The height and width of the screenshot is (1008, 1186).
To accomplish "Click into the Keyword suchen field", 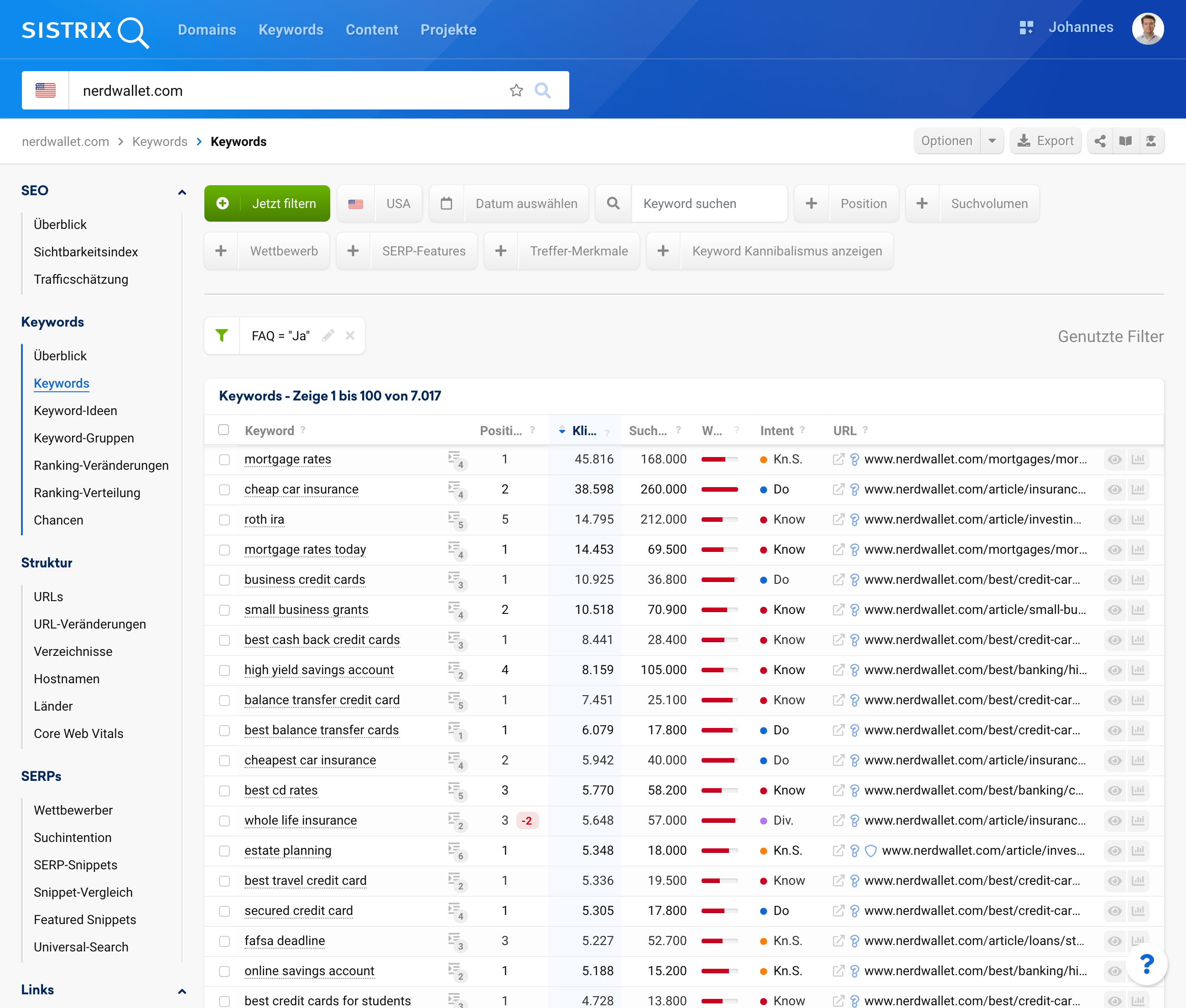I will (x=709, y=203).
